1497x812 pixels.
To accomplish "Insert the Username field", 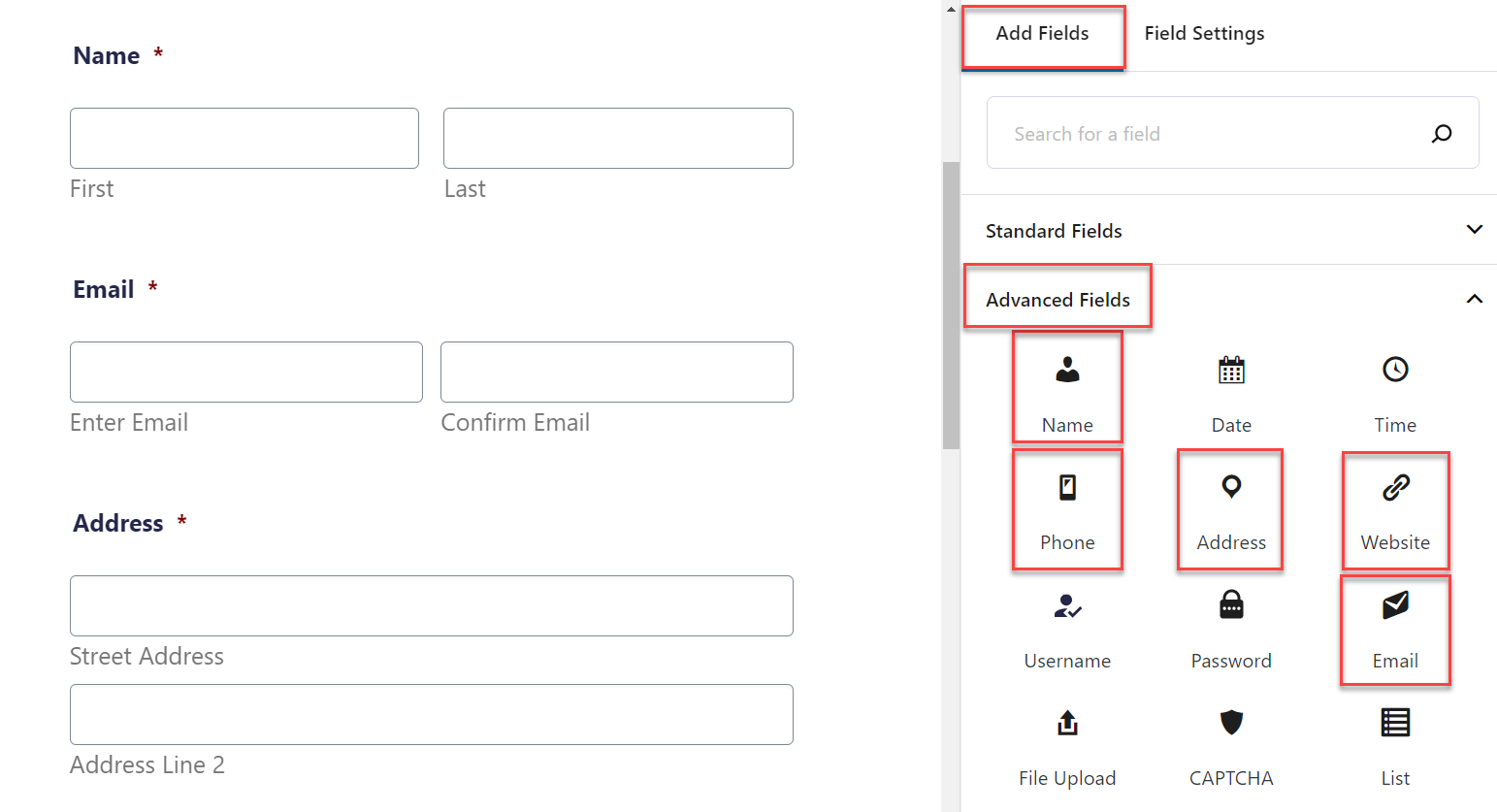I will [x=1067, y=628].
